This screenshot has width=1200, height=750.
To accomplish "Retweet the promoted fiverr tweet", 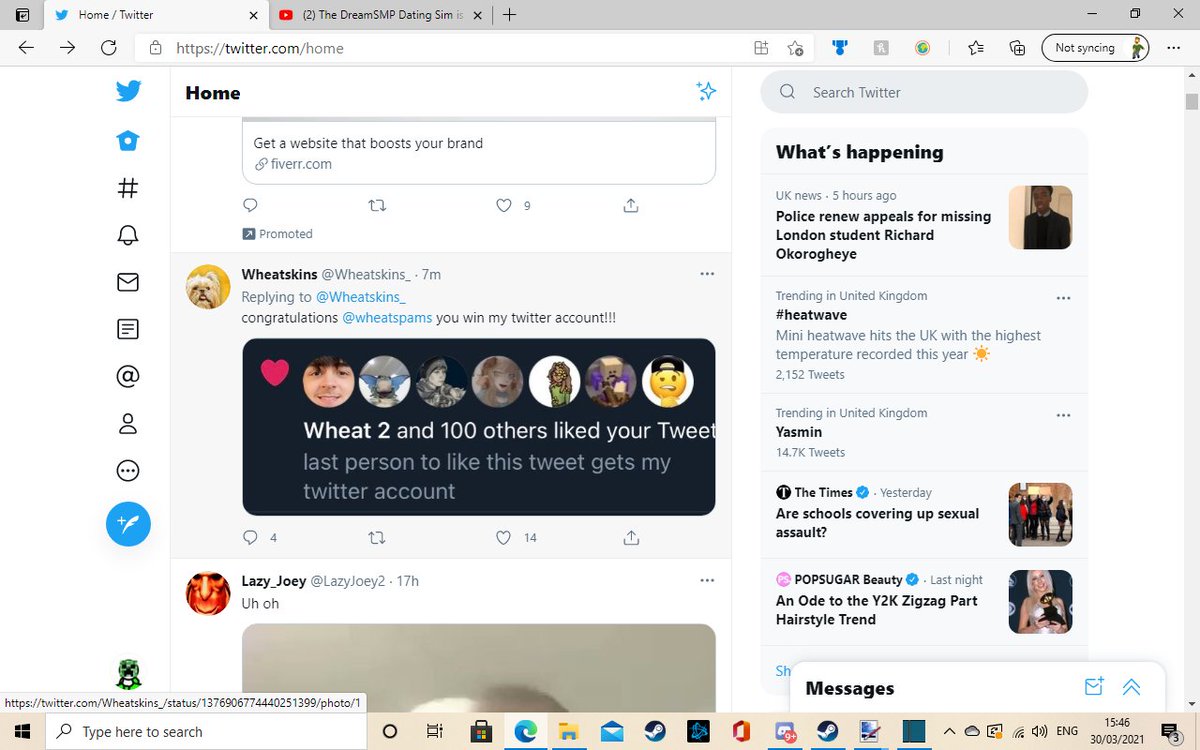I will click(x=377, y=205).
